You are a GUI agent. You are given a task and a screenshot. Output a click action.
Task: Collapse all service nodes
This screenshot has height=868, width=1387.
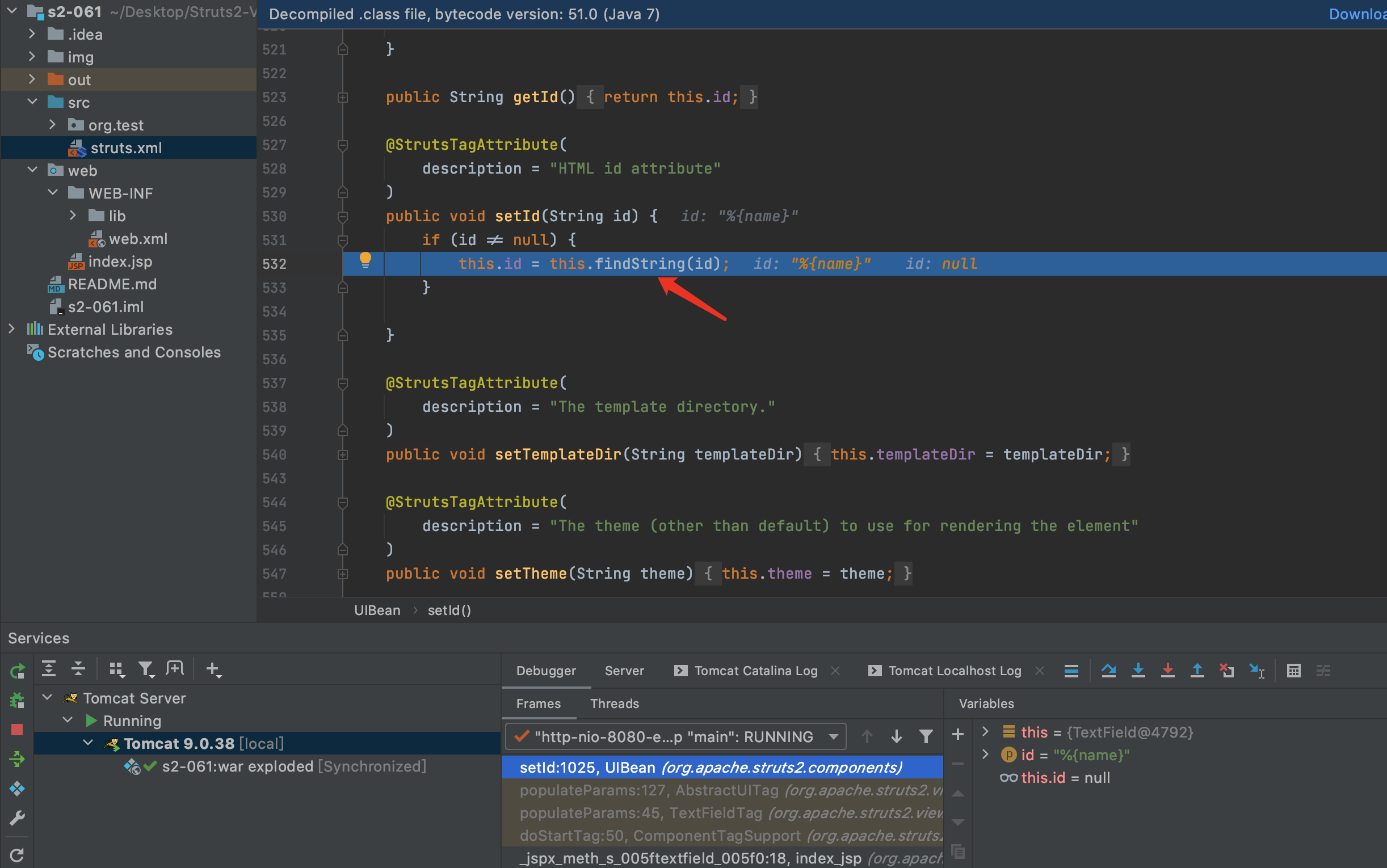(x=78, y=669)
